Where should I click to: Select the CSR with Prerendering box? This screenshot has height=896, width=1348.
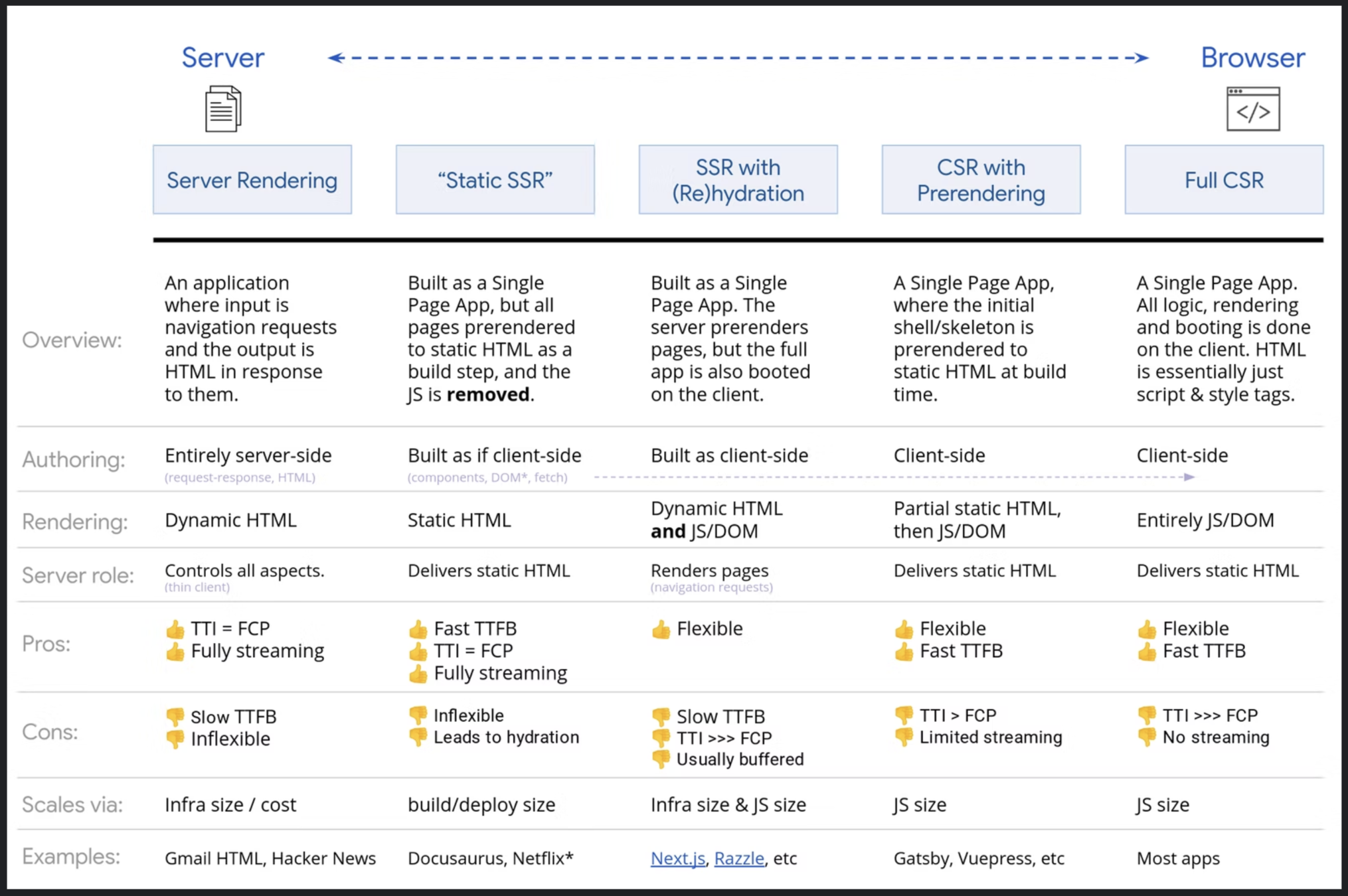(981, 180)
